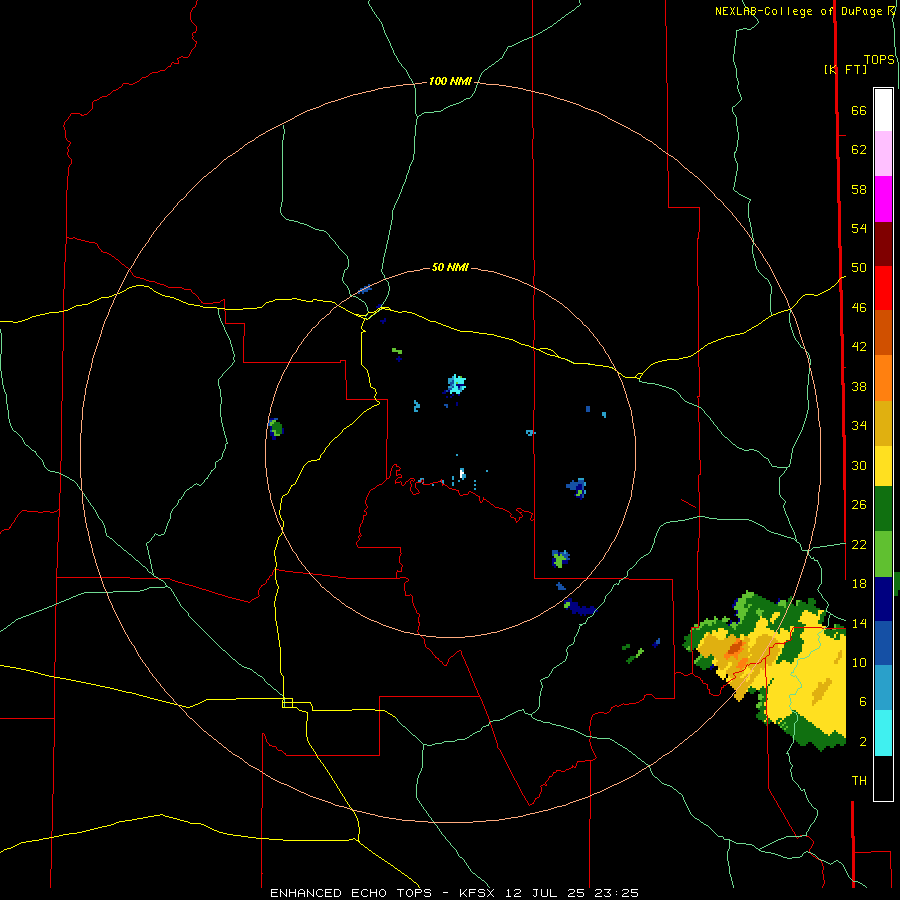The image size is (900, 900).
Task: Pick the light green legend swatch
Action: click(x=883, y=554)
